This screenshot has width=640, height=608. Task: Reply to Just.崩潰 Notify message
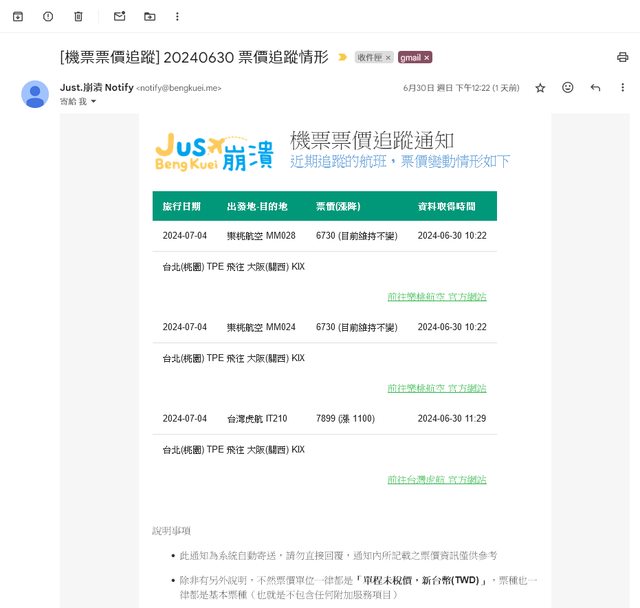pyautogui.click(x=595, y=88)
